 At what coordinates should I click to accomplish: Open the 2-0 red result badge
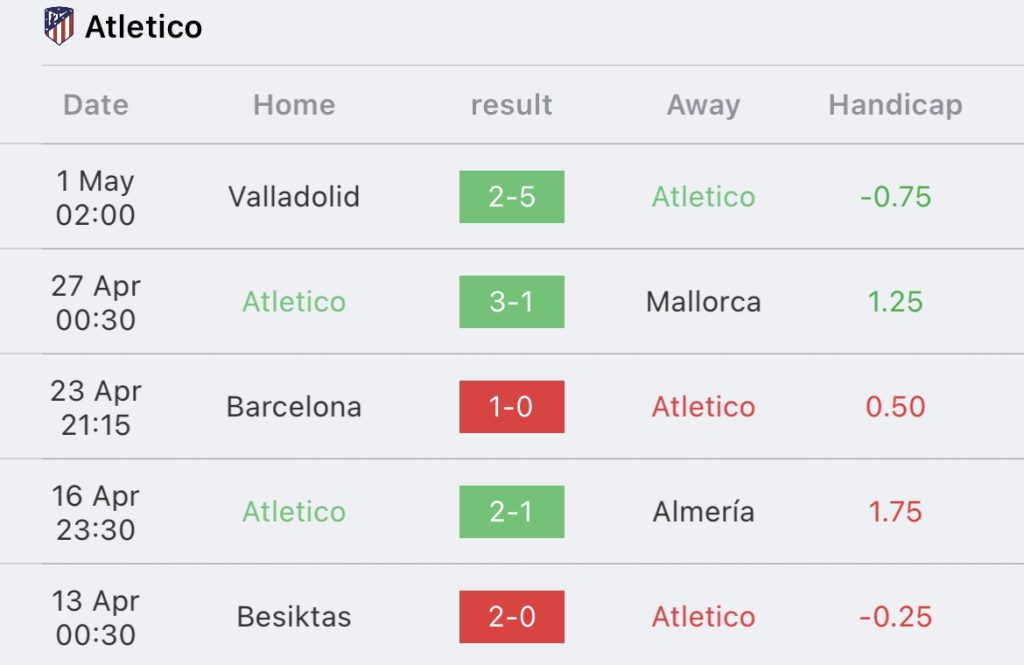click(511, 617)
